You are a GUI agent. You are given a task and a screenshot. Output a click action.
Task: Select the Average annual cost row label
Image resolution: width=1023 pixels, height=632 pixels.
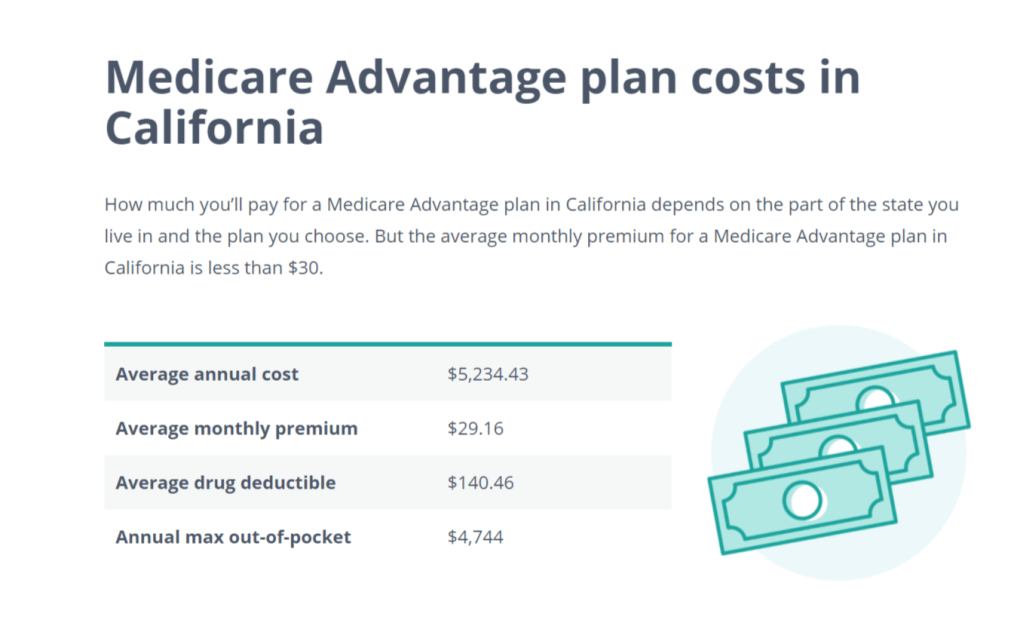pyautogui.click(x=207, y=375)
